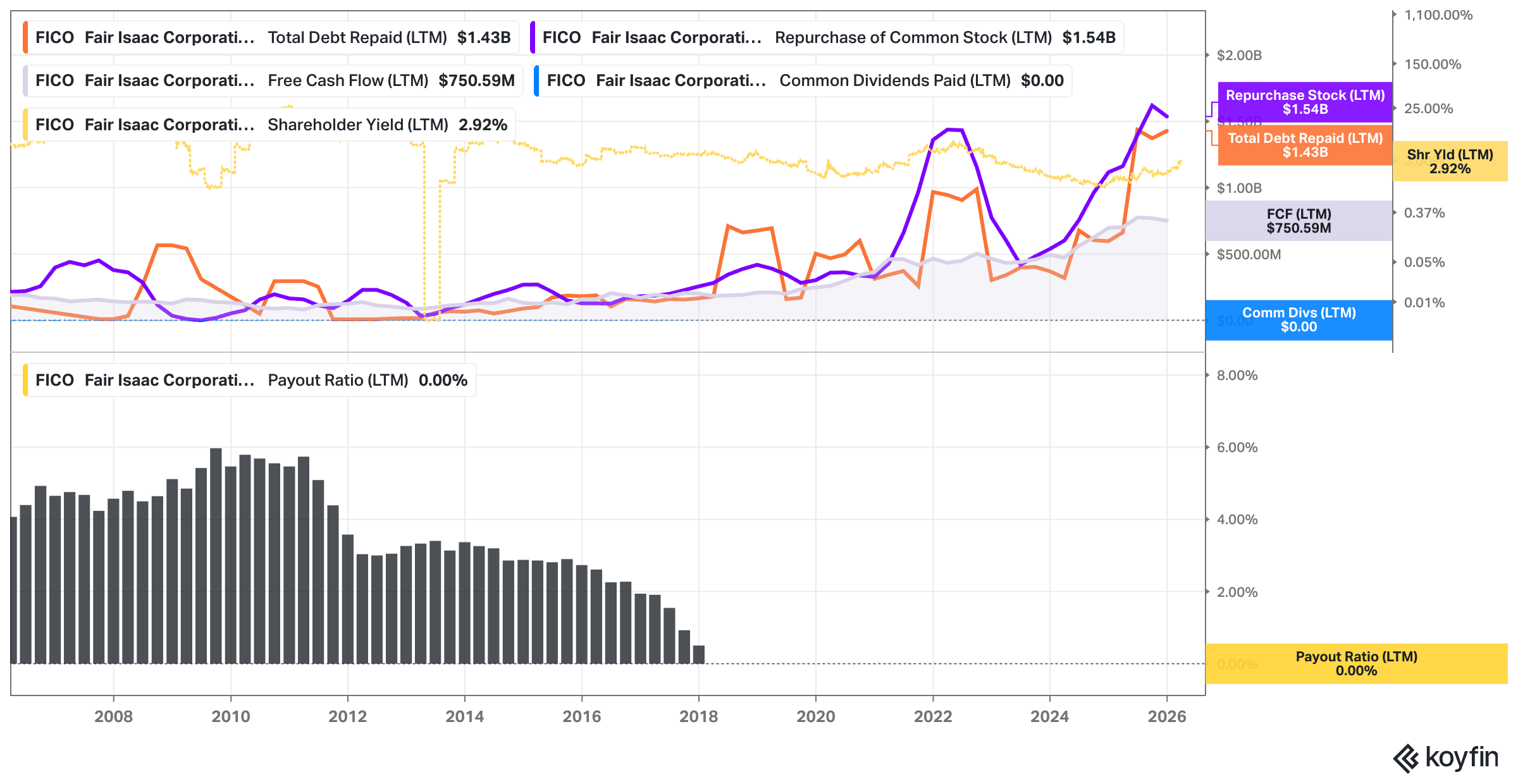Viewport: 1518px width, 784px height.
Task: Click the Shr Yld (LTM) value tag
Action: [1450, 161]
